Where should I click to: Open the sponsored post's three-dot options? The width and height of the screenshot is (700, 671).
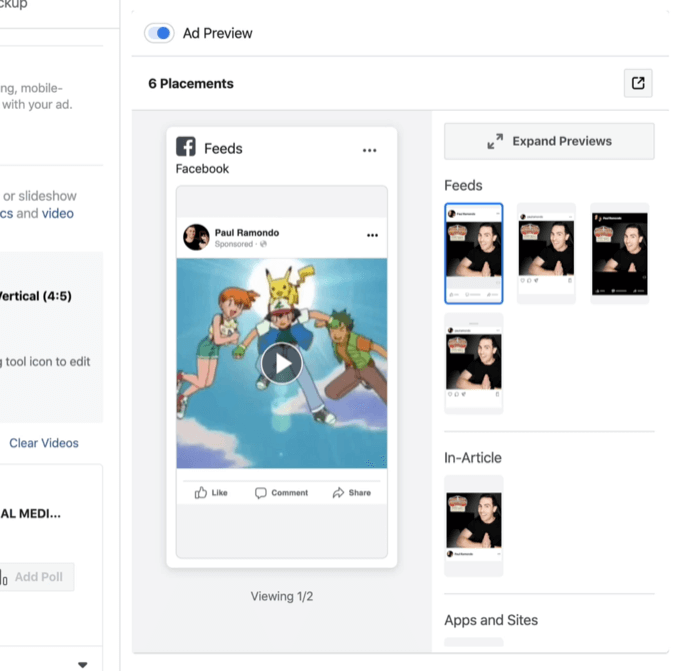point(372,235)
